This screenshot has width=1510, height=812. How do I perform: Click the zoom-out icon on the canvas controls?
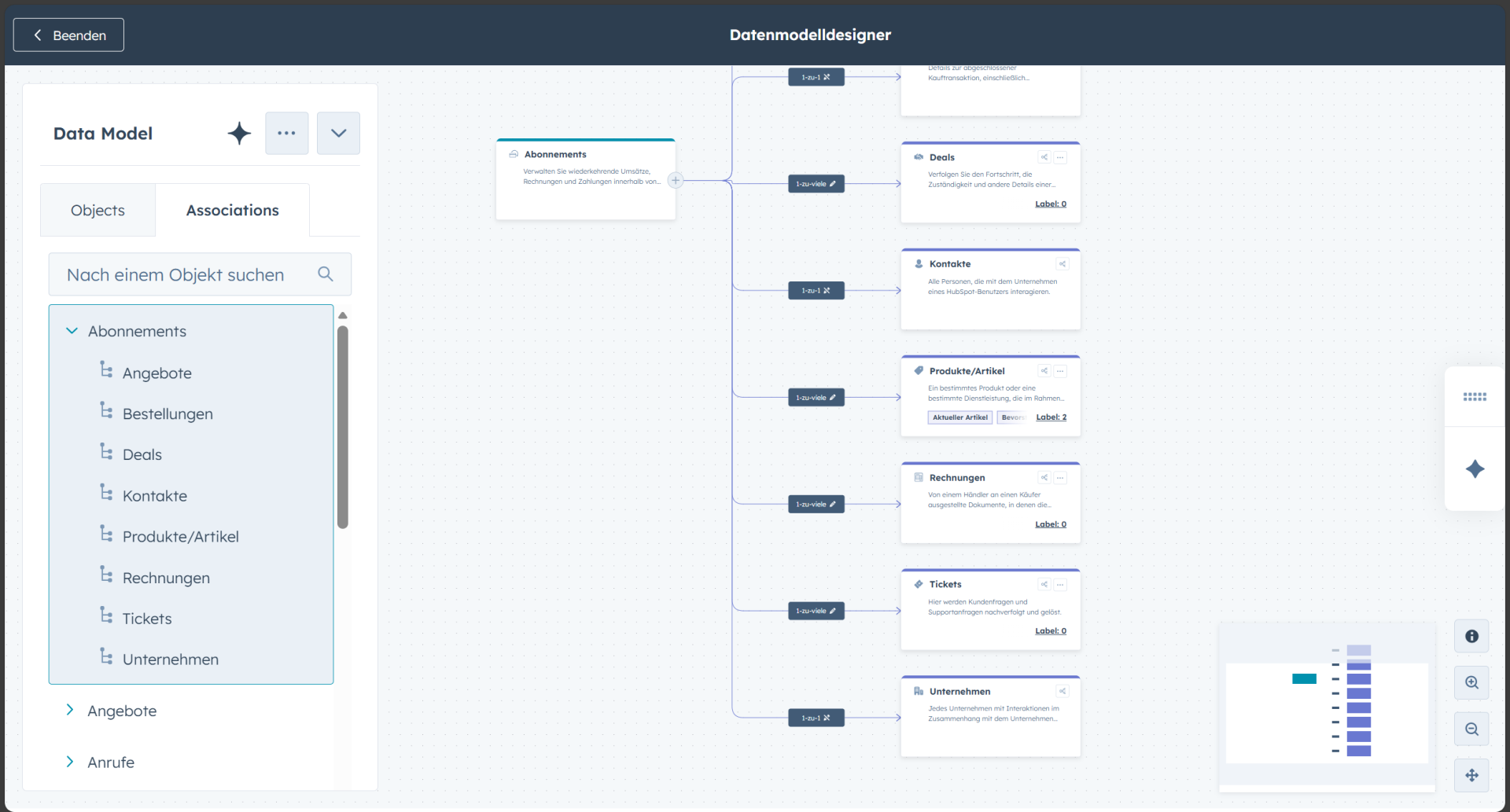[x=1471, y=729]
